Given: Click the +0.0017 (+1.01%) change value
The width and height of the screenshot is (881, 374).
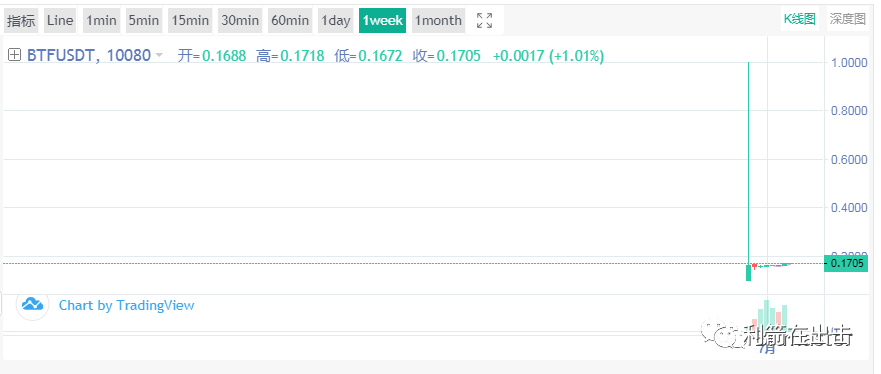Looking at the screenshot, I should [x=548, y=56].
